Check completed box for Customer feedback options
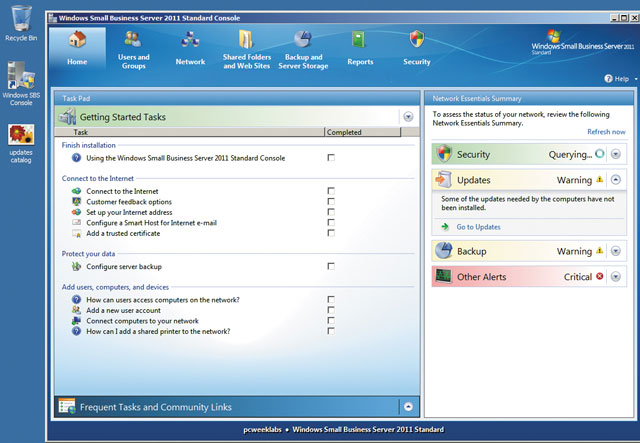The width and height of the screenshot is (640, 443). pyautogui.click(x=331, y=202)
